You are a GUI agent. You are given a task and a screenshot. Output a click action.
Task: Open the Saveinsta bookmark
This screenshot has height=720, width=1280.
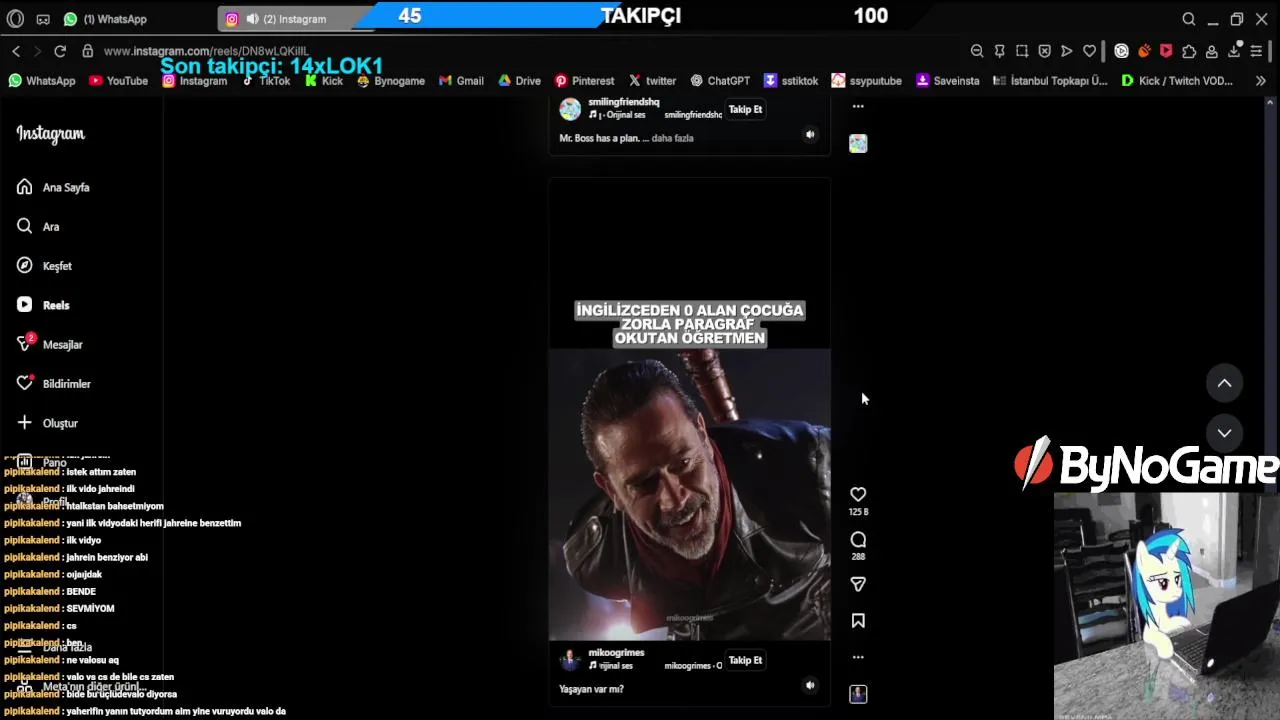click(x=948, y=81)
